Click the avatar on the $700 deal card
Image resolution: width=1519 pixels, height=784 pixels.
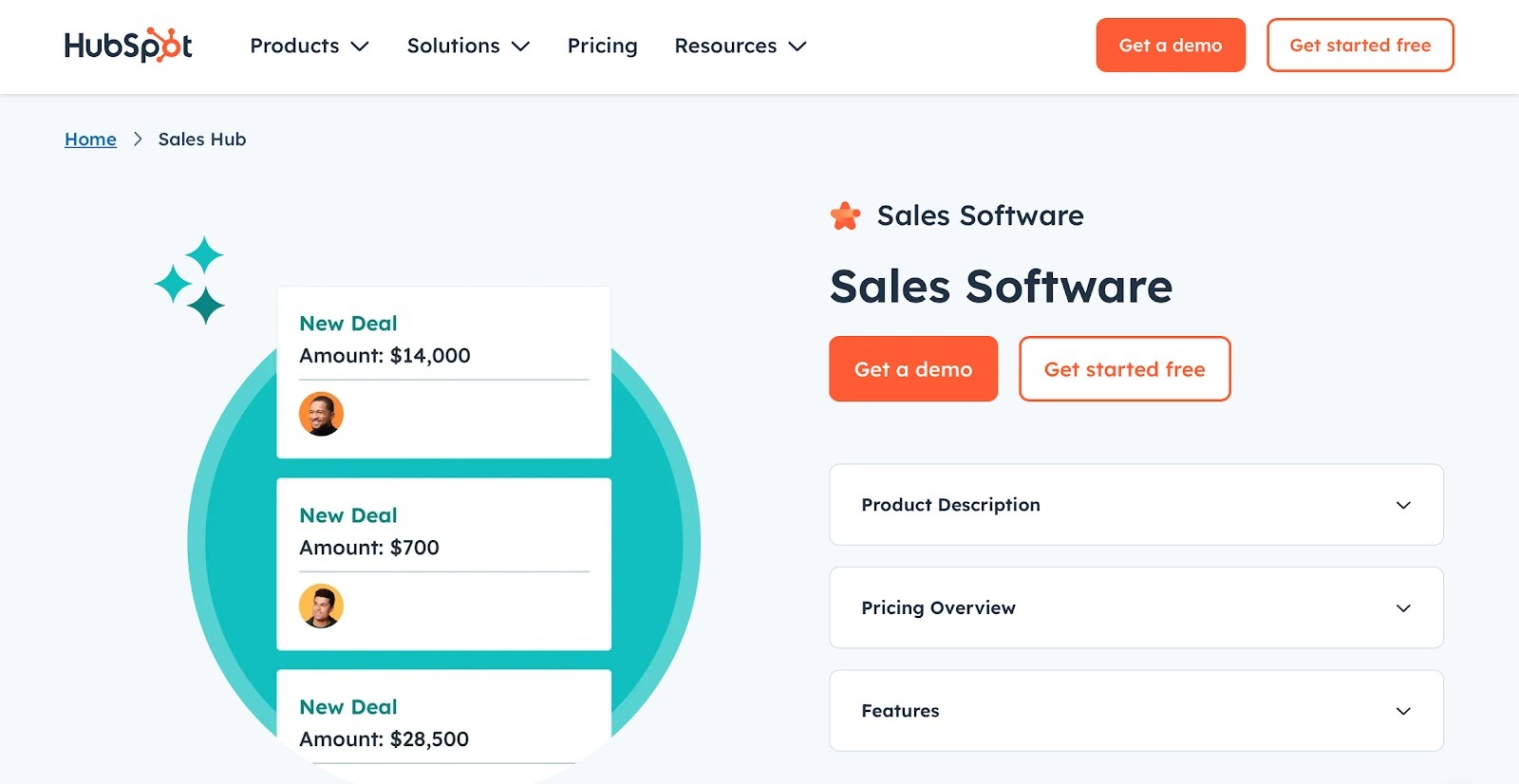(321, 606)
